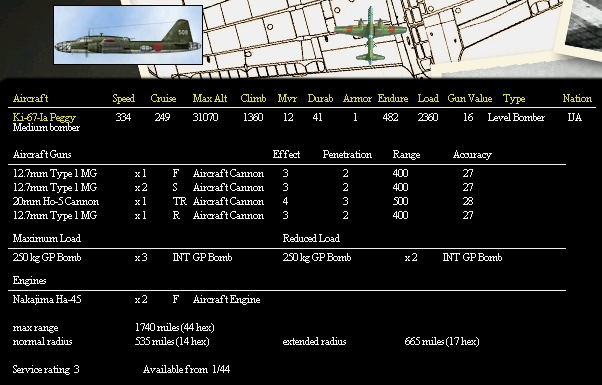
Task: Click the Aircraft Guns section heading
Action: click(x=42, y=155)
